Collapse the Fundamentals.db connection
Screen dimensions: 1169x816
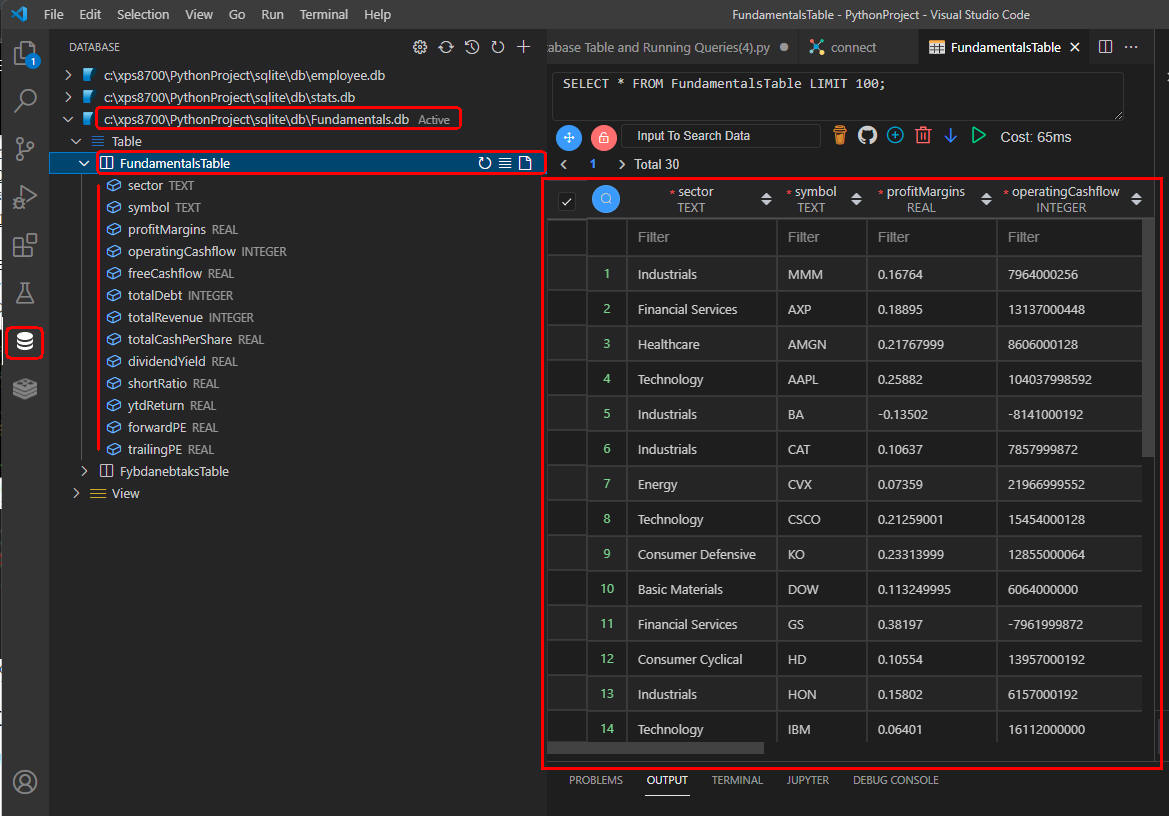[x=69, y=119]
